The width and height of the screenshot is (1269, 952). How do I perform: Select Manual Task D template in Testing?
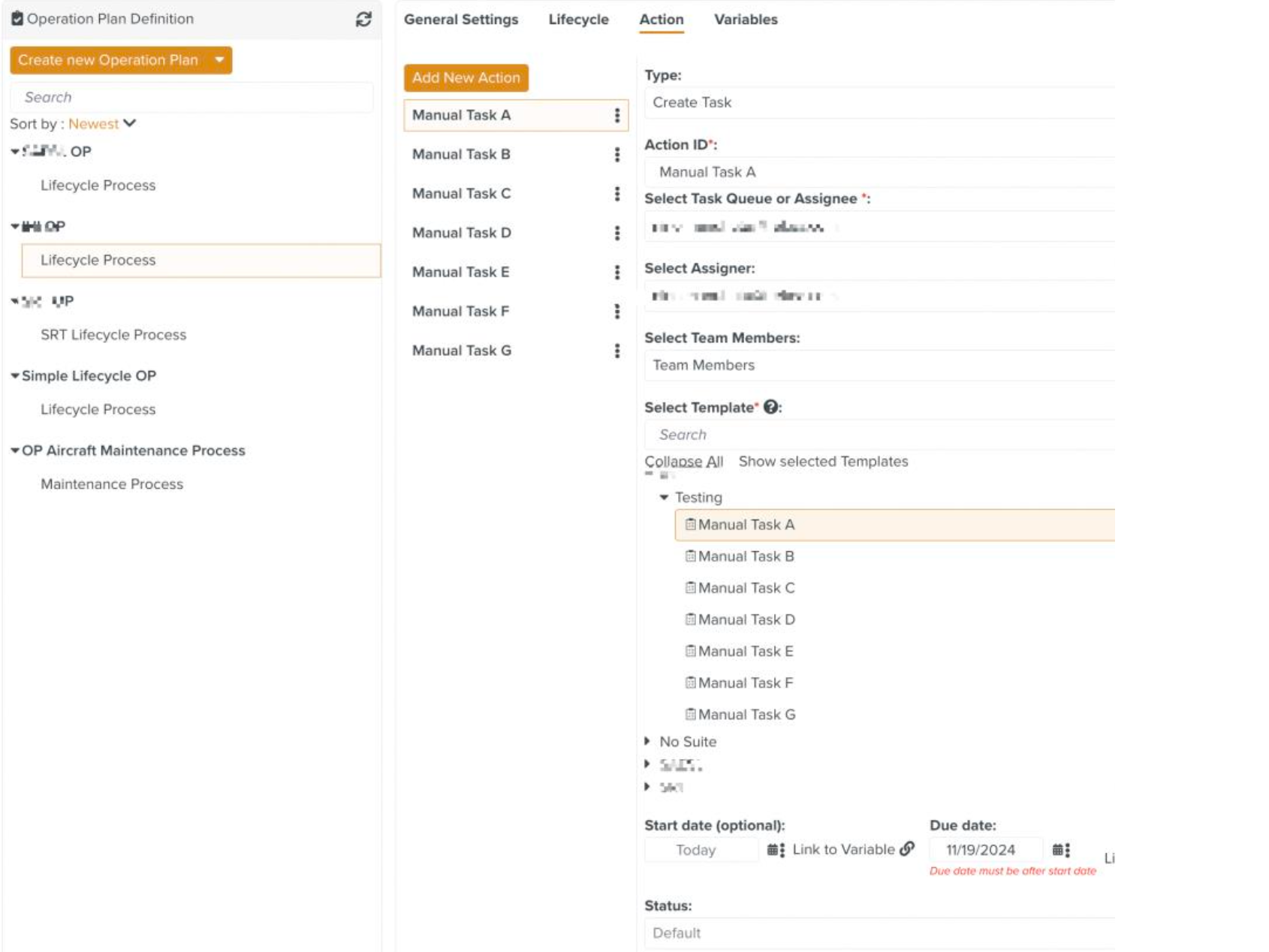(x=746, y=620)
